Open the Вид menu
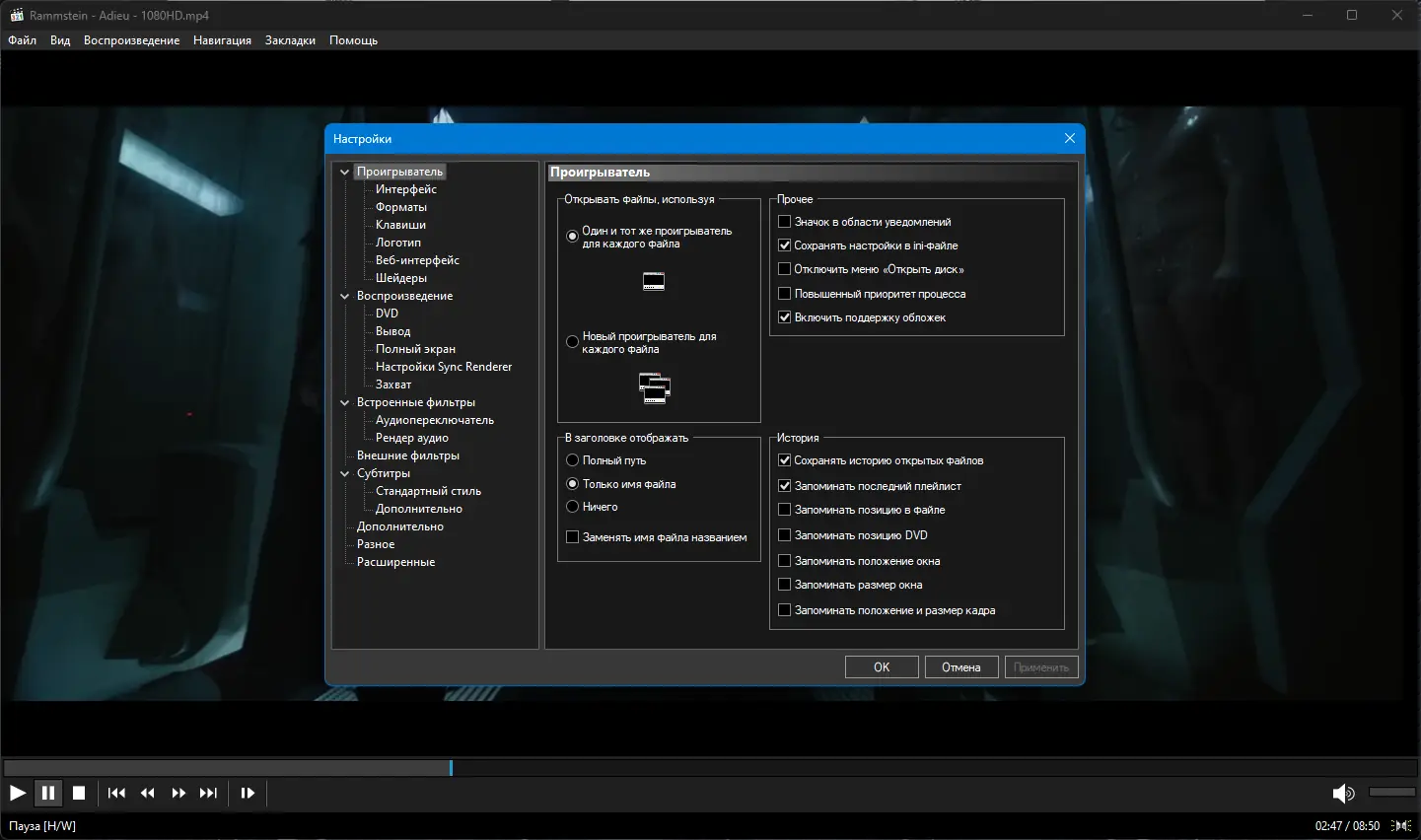The height and width of the screenshot is (840, 1421). (x=60, y=40)
